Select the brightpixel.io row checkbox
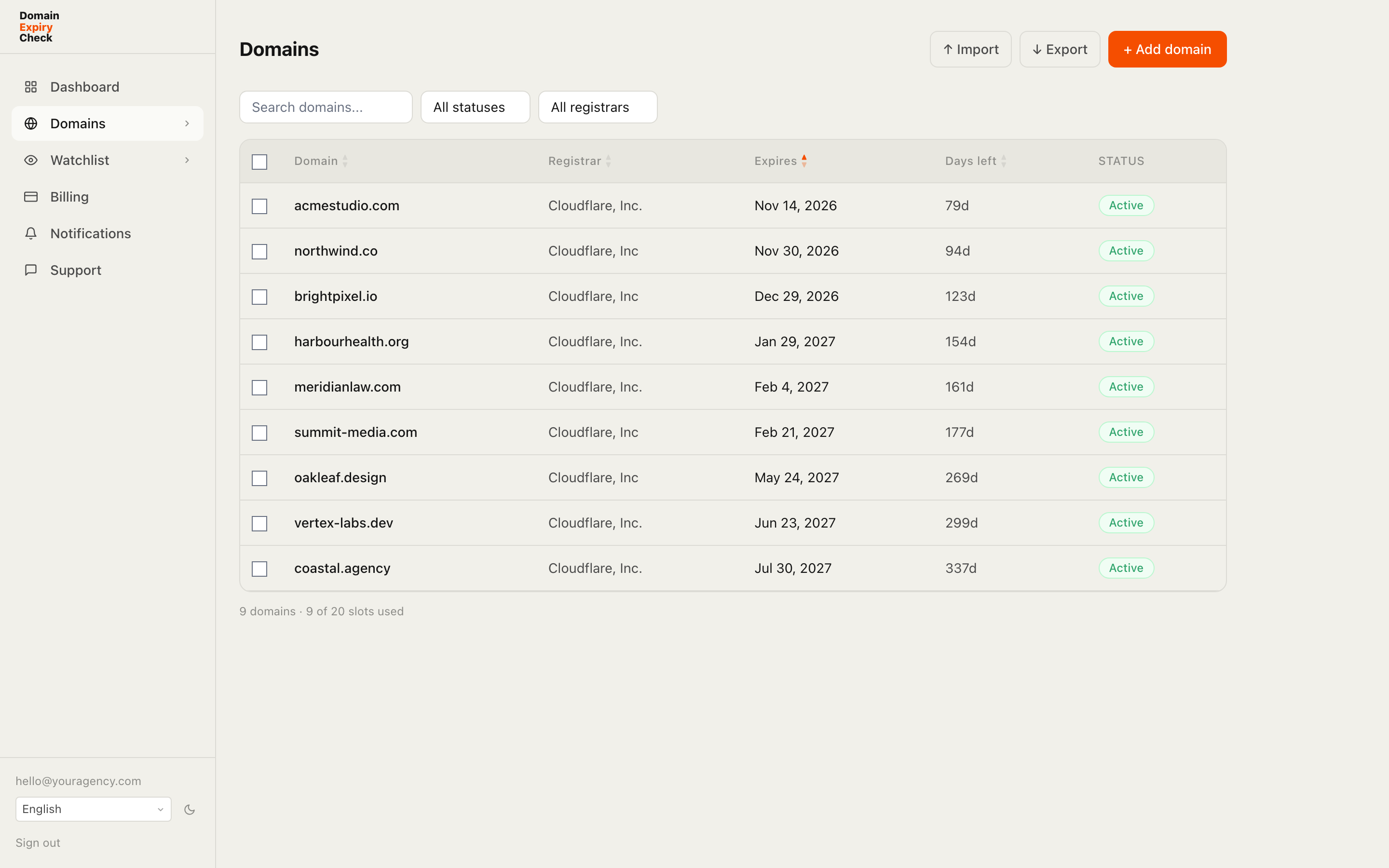The width and height of the screenshot is (1389, 868). pyautogui.click(x=259, y=297)
